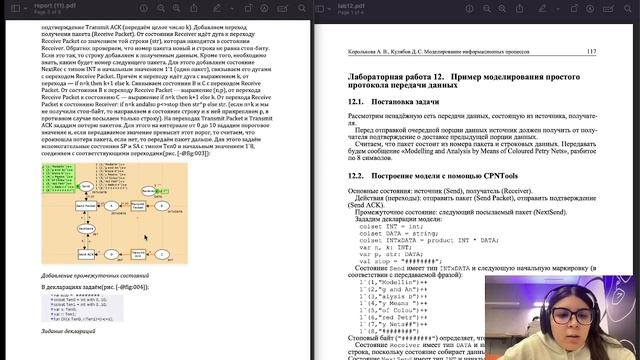Open sidebar view menu arrow in lab12.pdf window
The image size is (640, 360).
pos(329,8)
